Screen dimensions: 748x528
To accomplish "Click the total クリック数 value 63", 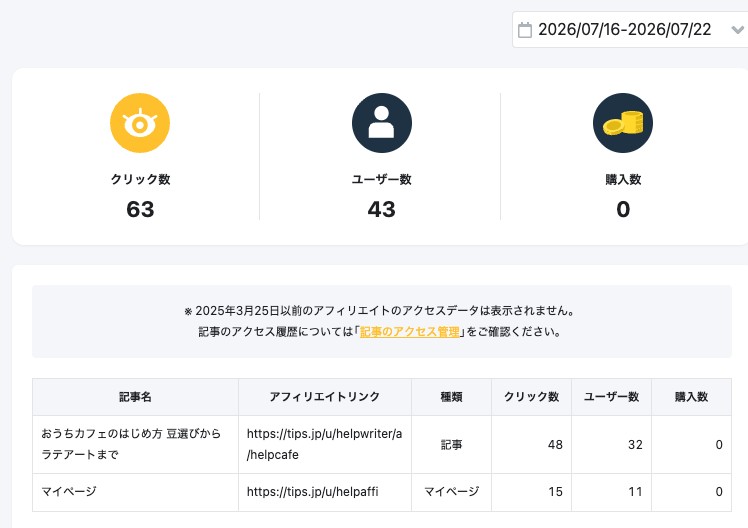I will pyautogui.click(x=140, y=209).
